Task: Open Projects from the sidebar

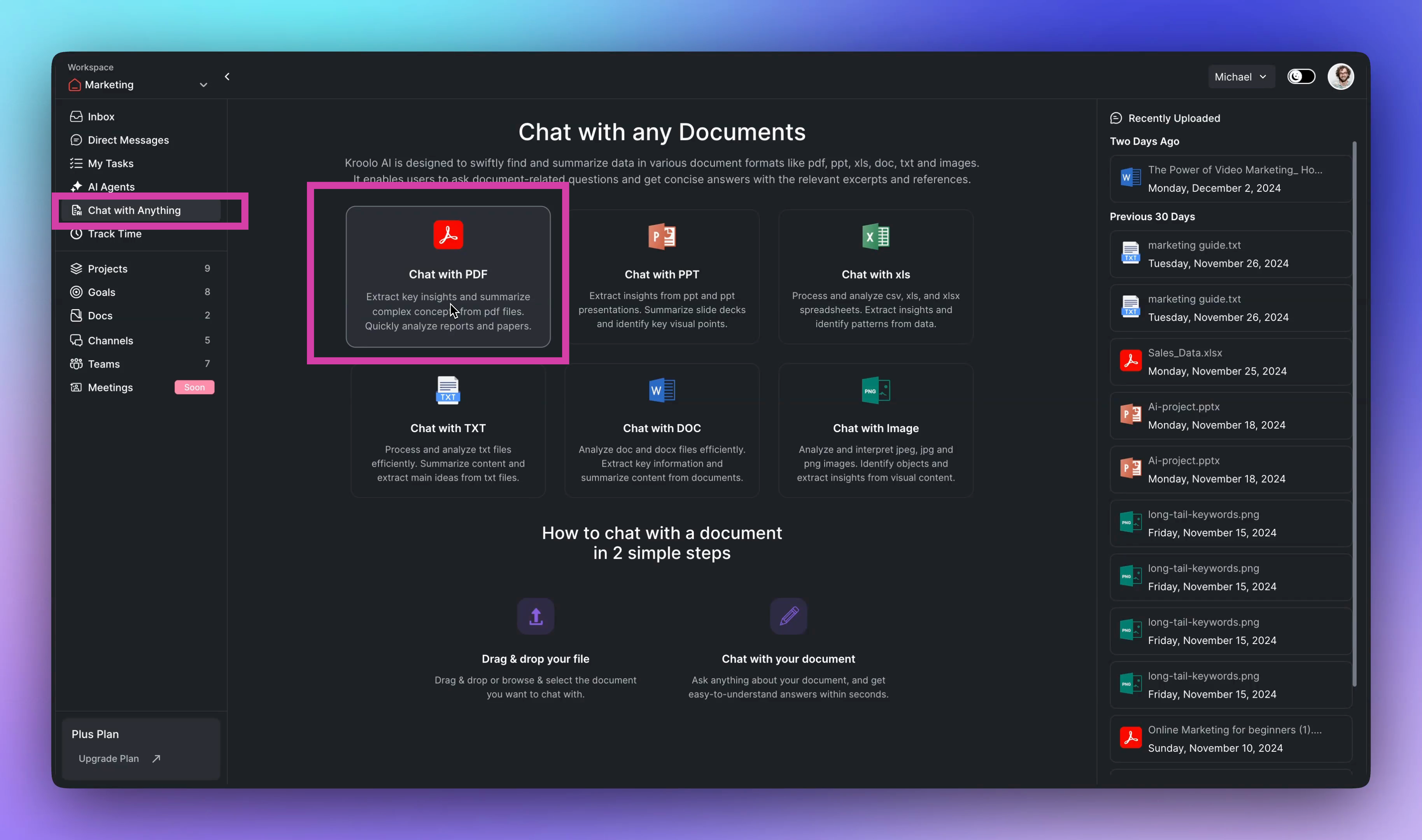Action: click(108, 269)
